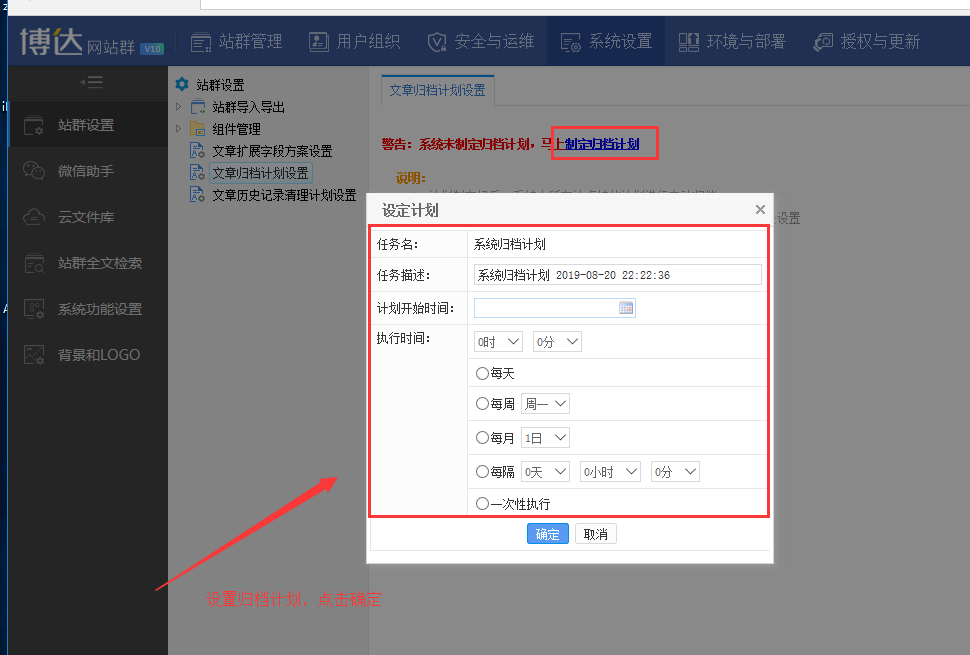The width and height of the screenshot is (970, 655).
Task: Click the 确定 button
Action: (547, 534)
